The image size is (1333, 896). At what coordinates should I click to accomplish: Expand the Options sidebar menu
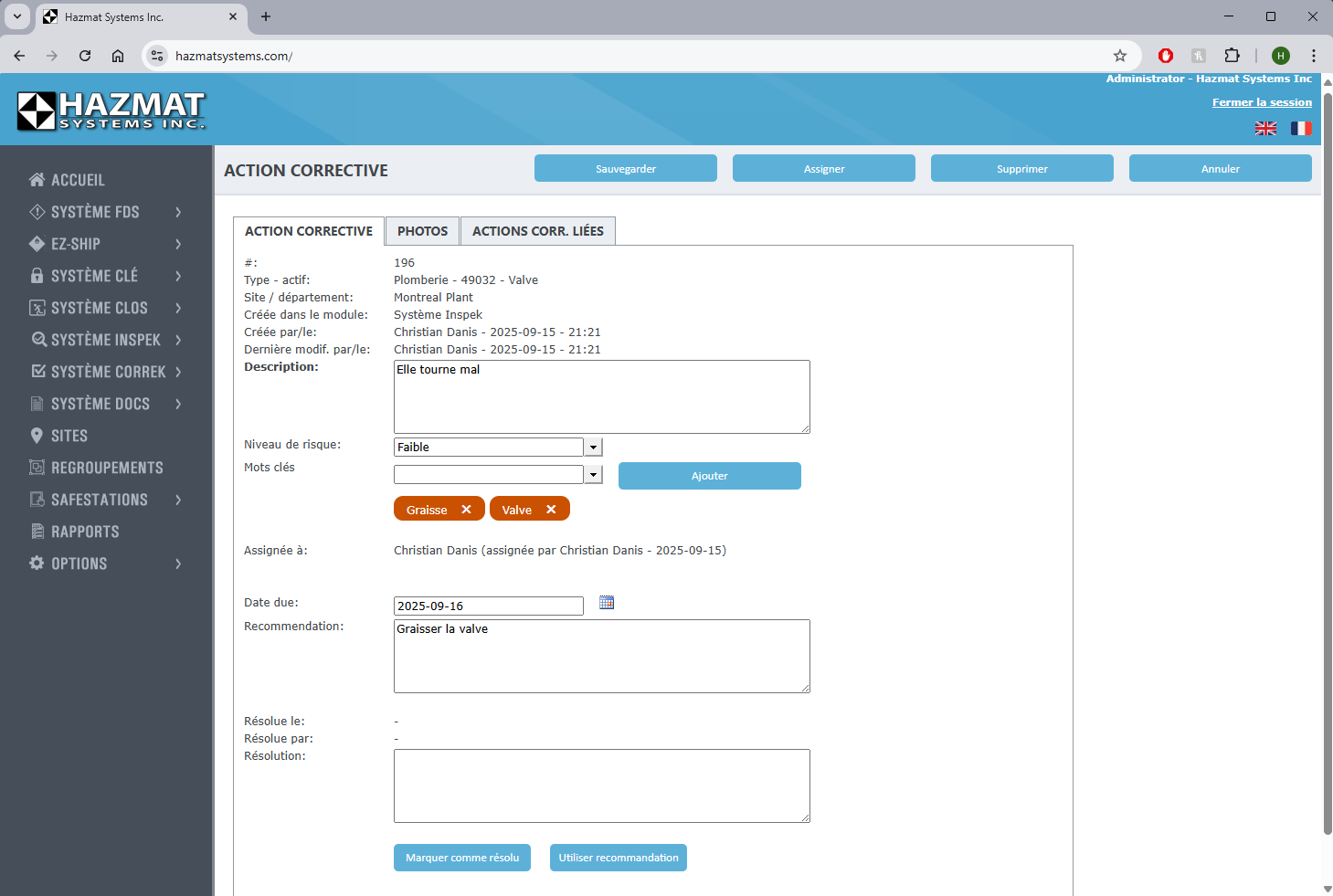(x=178, y=564)
